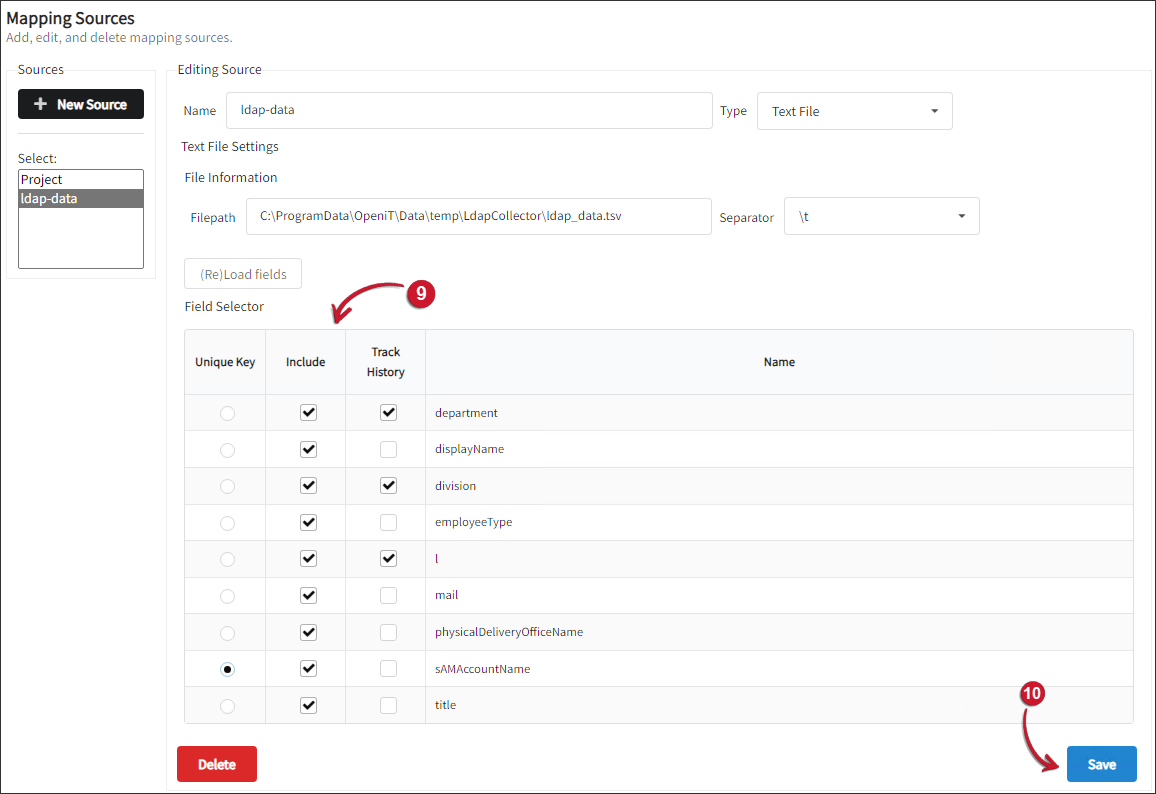
Task: Save the ldap-data source
Action: coord(1101,763)
